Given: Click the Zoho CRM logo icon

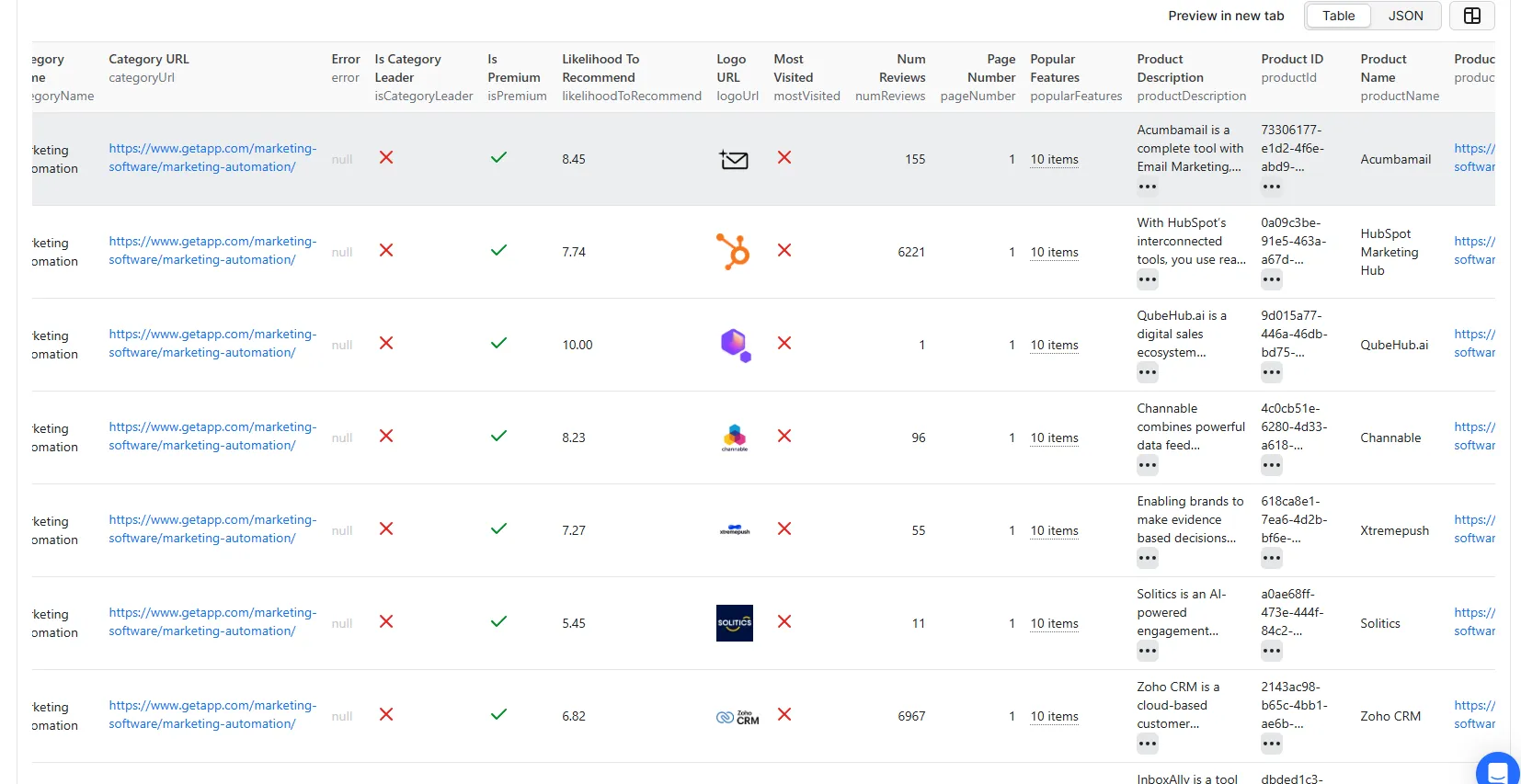Looking at the screenshot, I should point(737,717).
